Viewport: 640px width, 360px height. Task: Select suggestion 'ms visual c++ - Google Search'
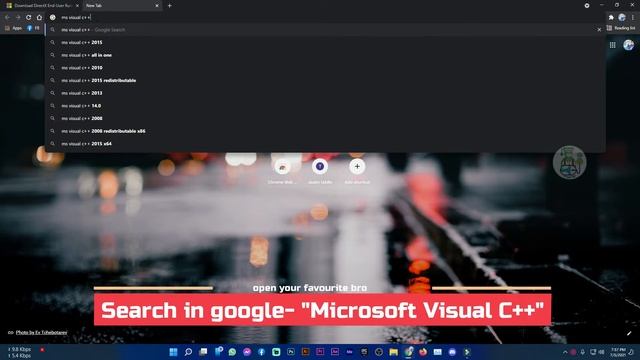coord(324,30)
